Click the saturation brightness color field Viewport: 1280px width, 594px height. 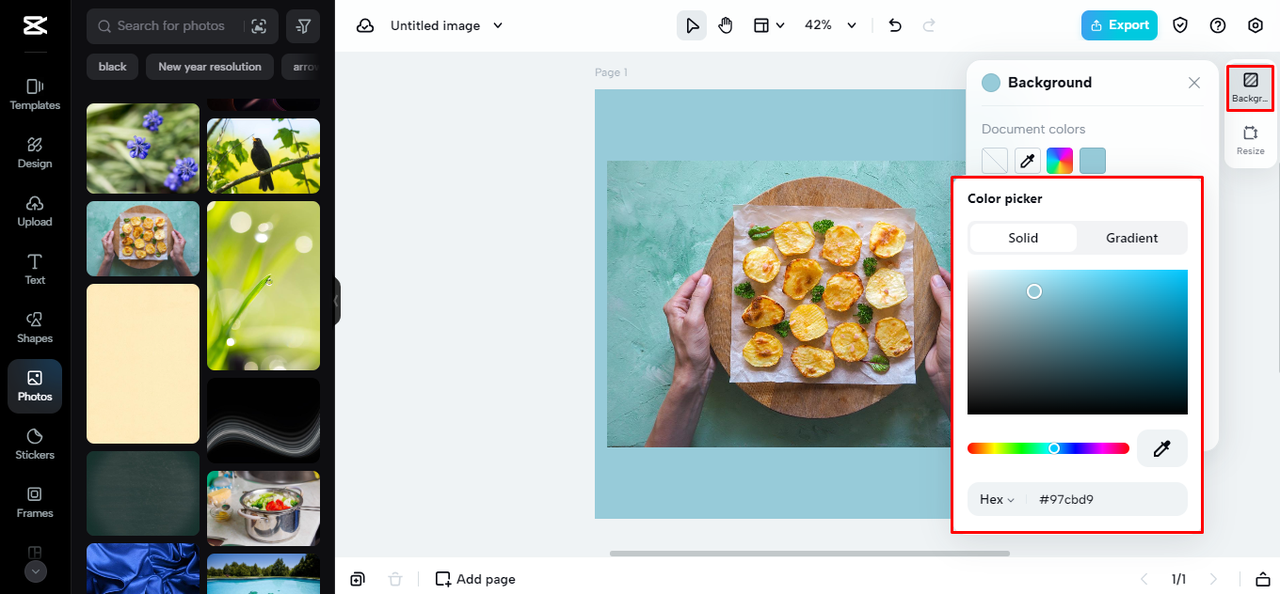pos(1077,342)
